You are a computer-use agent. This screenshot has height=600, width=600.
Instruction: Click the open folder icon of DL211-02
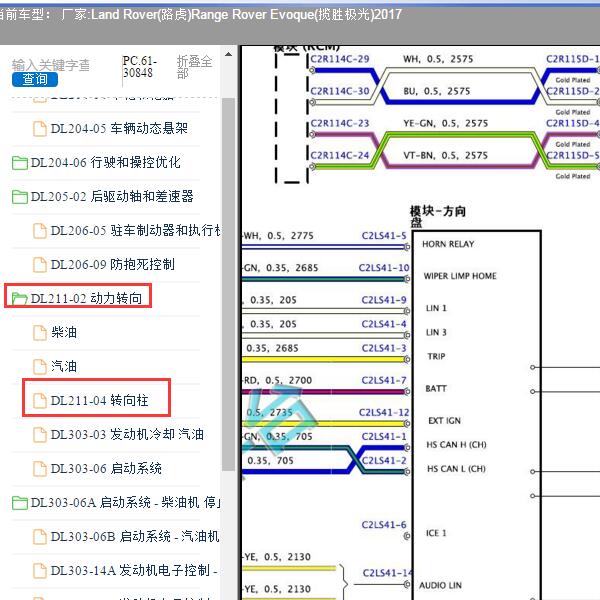point(20,299)
